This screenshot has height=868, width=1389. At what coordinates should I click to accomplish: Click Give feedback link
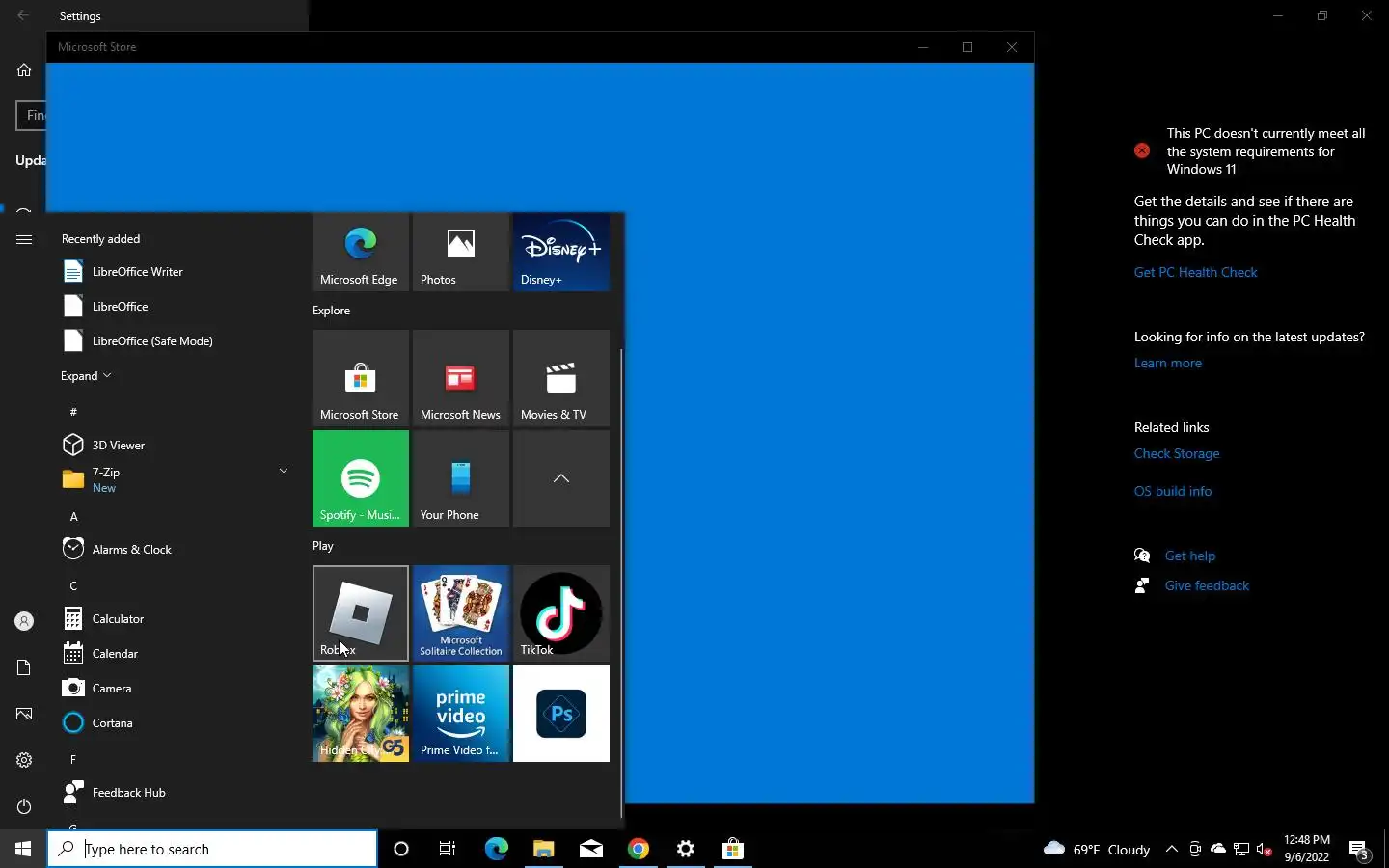click(1207, 586)
